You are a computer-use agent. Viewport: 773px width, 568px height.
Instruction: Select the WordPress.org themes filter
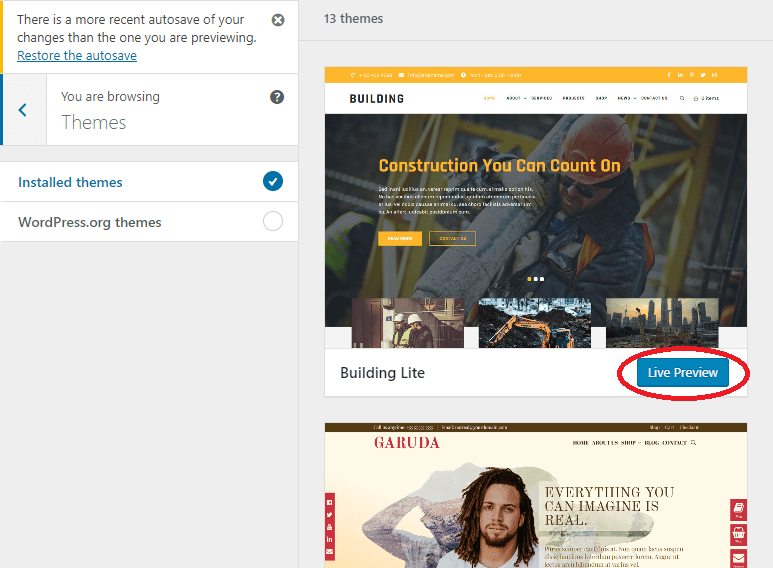[x=149, y=222]
